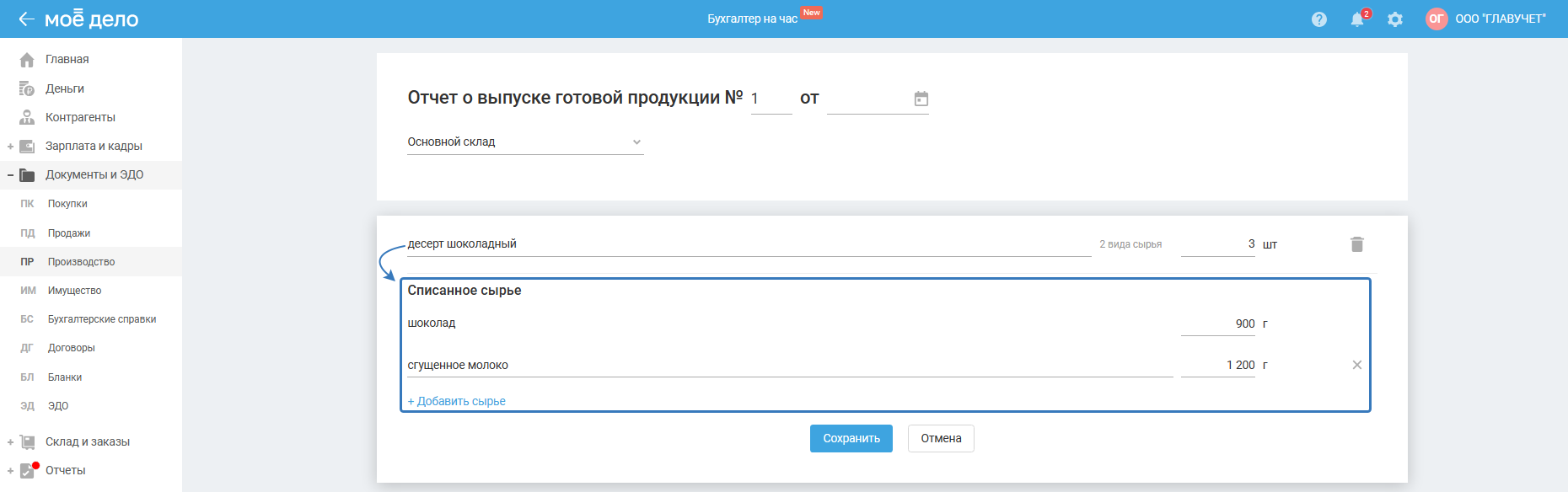Viewport: 1568px width, 492px height.
Task: Open the help question mark icon
Action: pyautogui.click(x=1319, y=19)
